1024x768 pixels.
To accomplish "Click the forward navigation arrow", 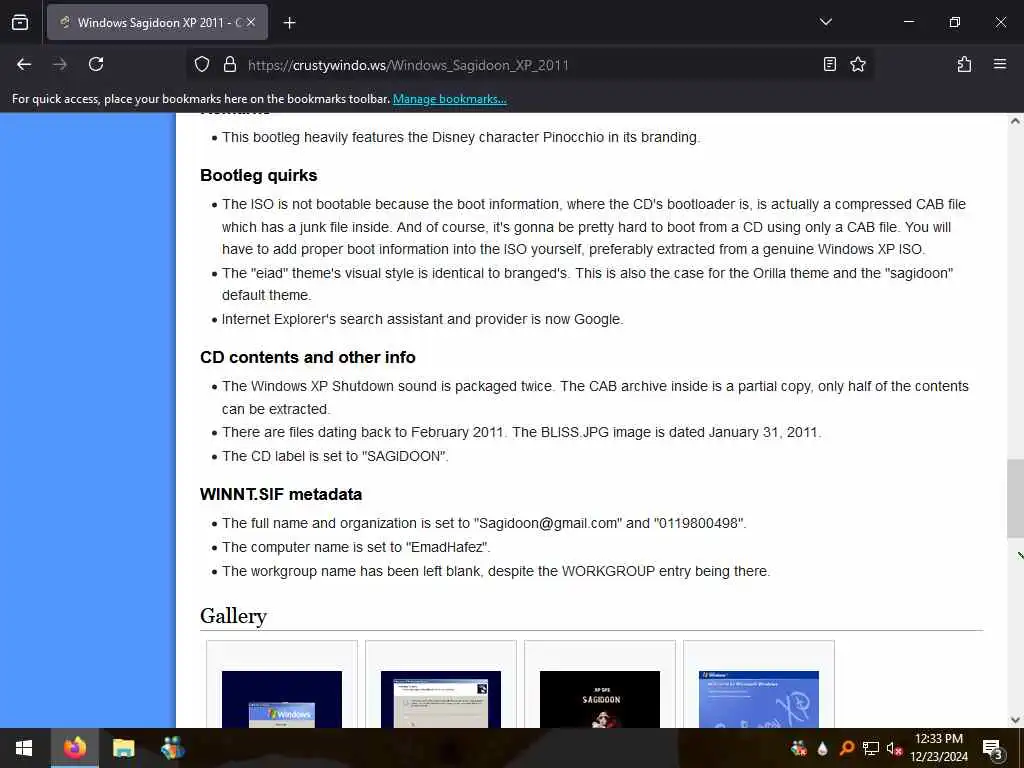I will pyautogui.click(x=59, y=64).
